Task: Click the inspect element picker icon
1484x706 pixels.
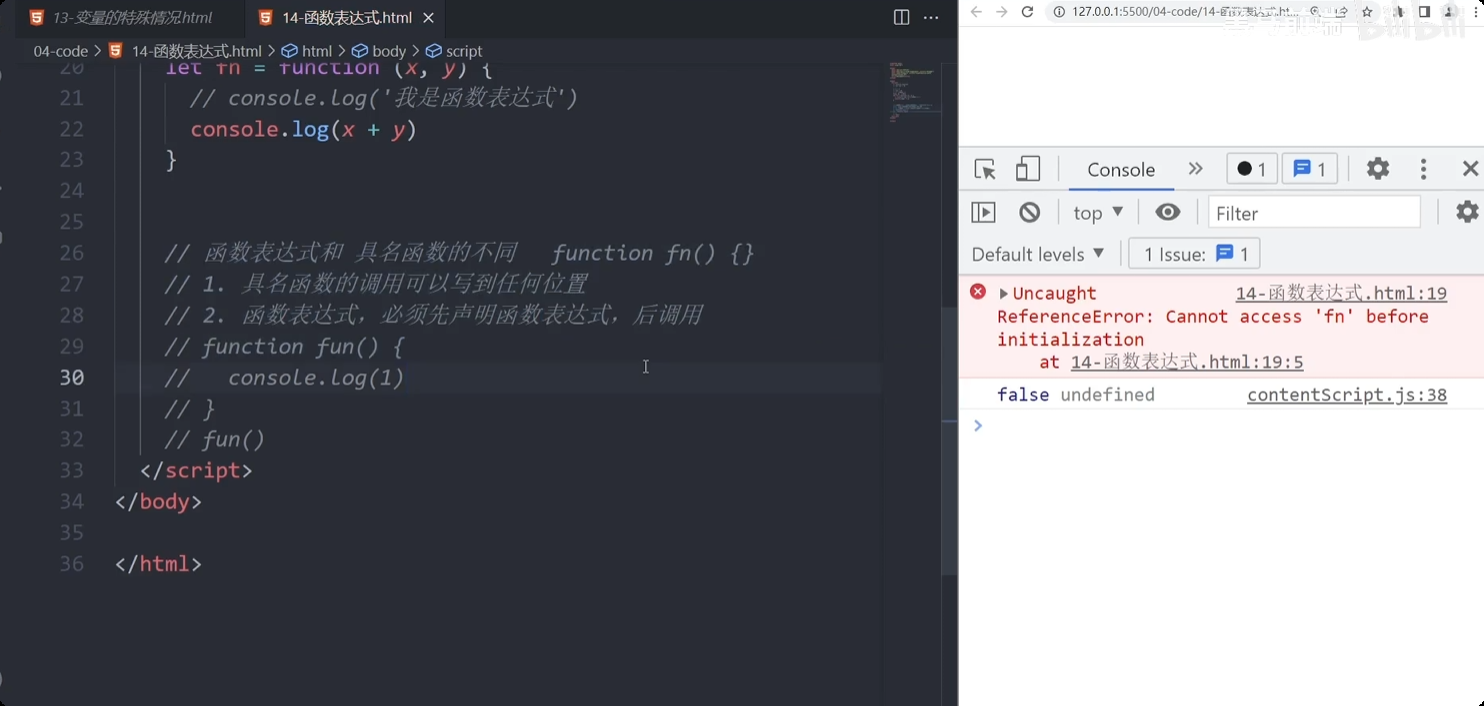Action: [x=985, y=169]
